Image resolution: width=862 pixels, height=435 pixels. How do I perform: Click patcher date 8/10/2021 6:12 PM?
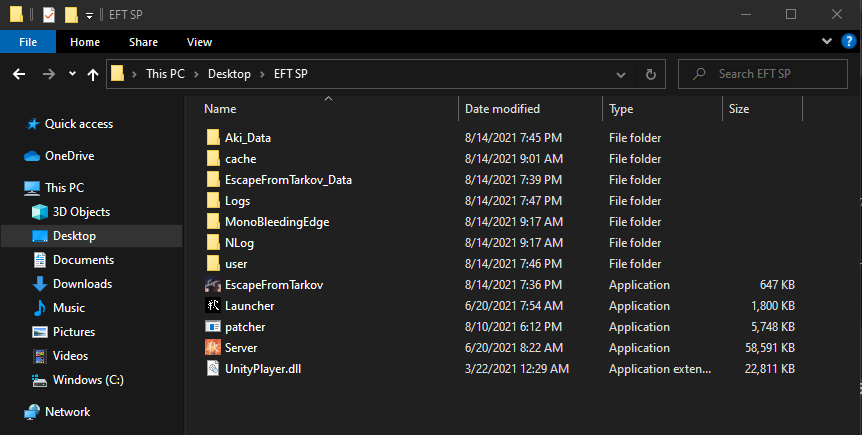click(513, 327)
